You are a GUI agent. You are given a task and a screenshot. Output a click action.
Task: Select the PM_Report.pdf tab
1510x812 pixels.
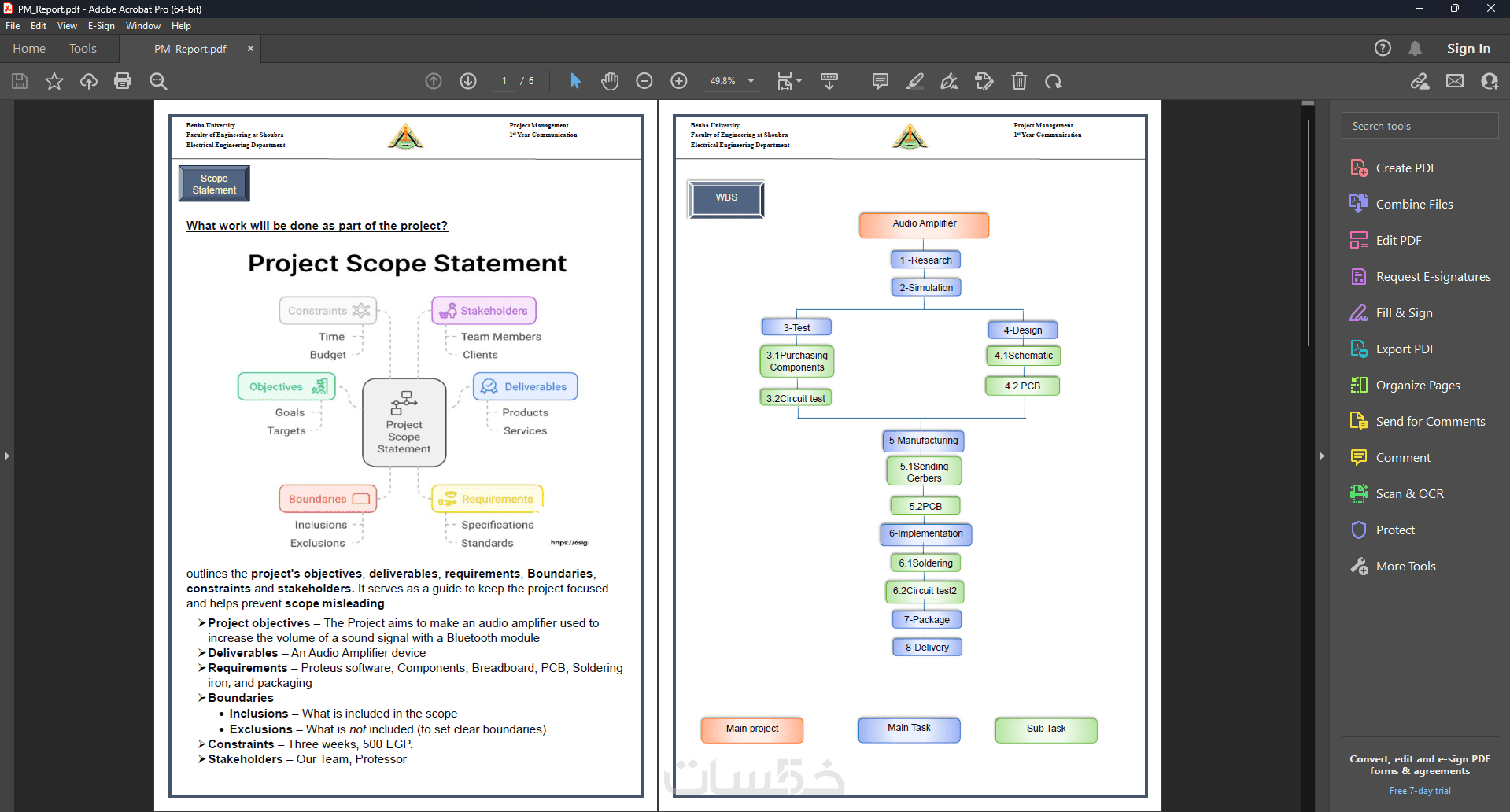click(x=190, y=49)
